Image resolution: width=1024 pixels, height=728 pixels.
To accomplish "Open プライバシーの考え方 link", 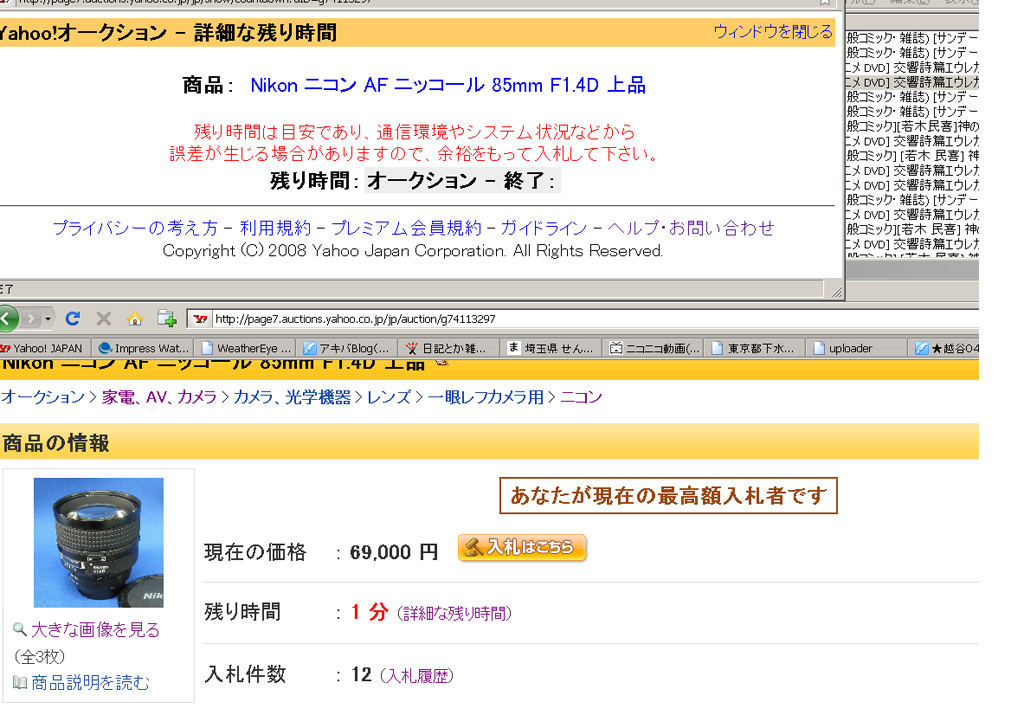I will (x=135, y=228).
